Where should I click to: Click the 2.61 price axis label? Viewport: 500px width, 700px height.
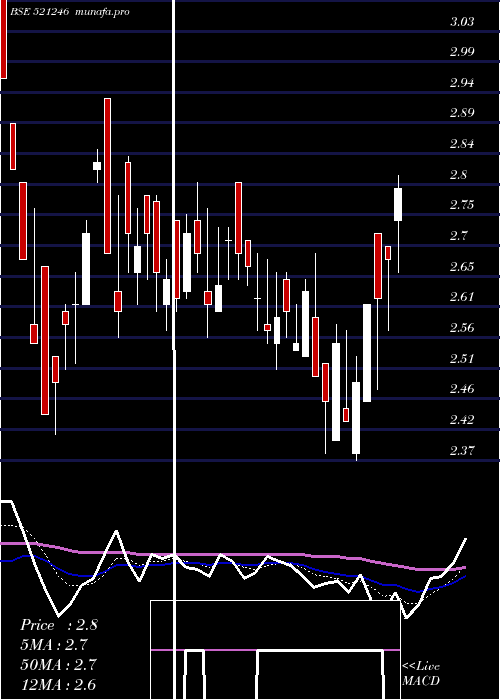(x=462, y=296)
